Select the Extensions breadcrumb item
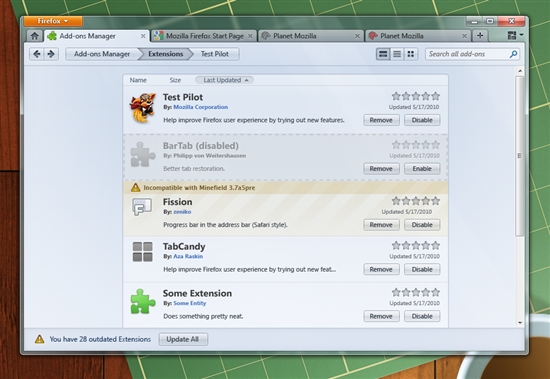Screen dimensions: 550x379 click(x=166, y=54)
